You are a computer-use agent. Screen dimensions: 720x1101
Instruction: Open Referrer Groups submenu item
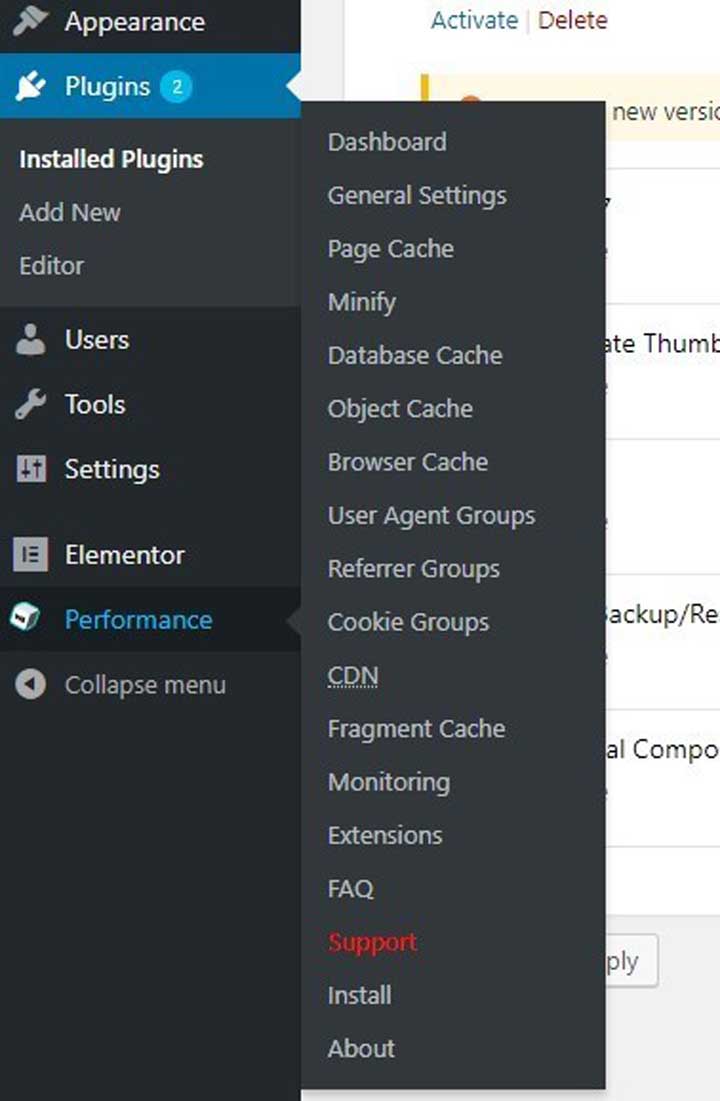coord(414,569)
